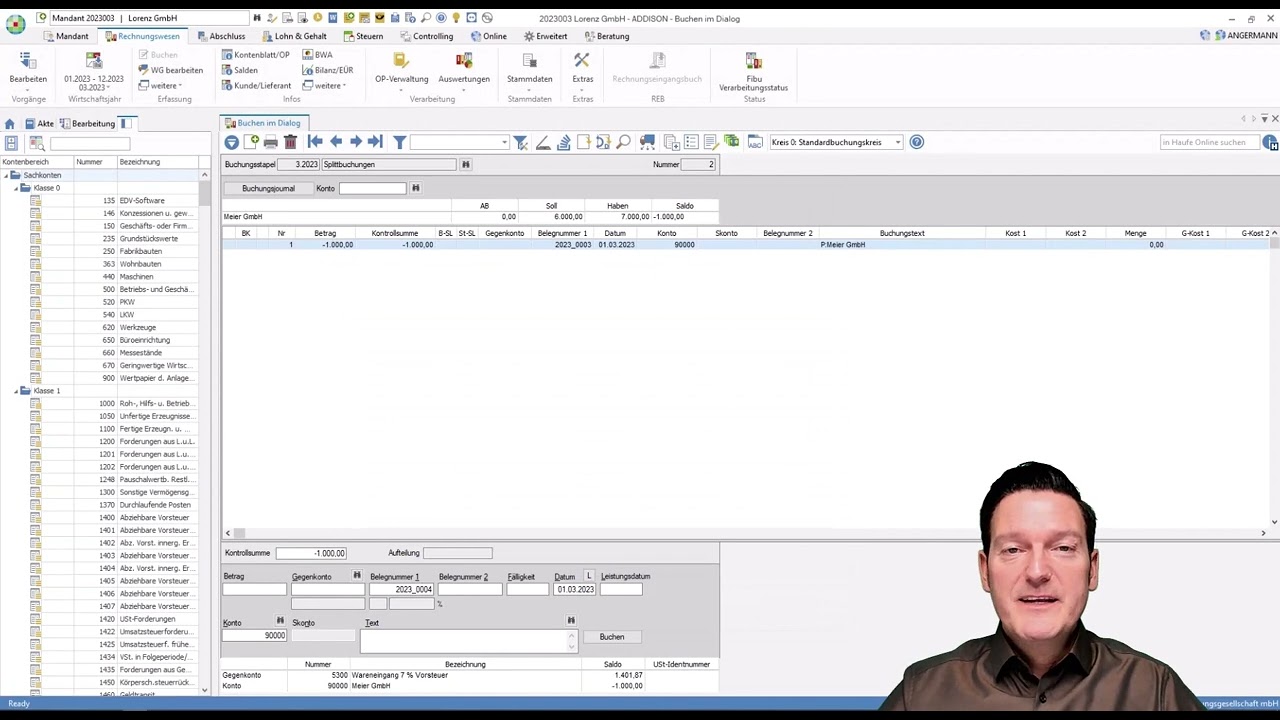Viewport: 1280px width, 720px height.
Task: Open Kunde/Lieferant in ribbon
Action: [x=256, y=85]
